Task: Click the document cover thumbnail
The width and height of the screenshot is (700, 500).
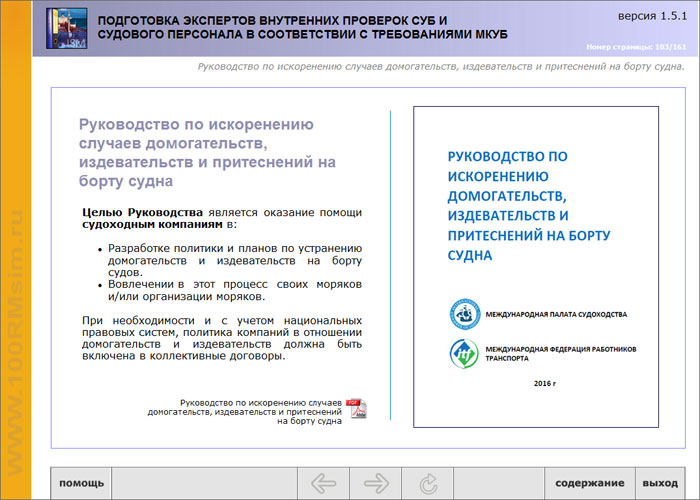Action: click(x=536, y=267)
